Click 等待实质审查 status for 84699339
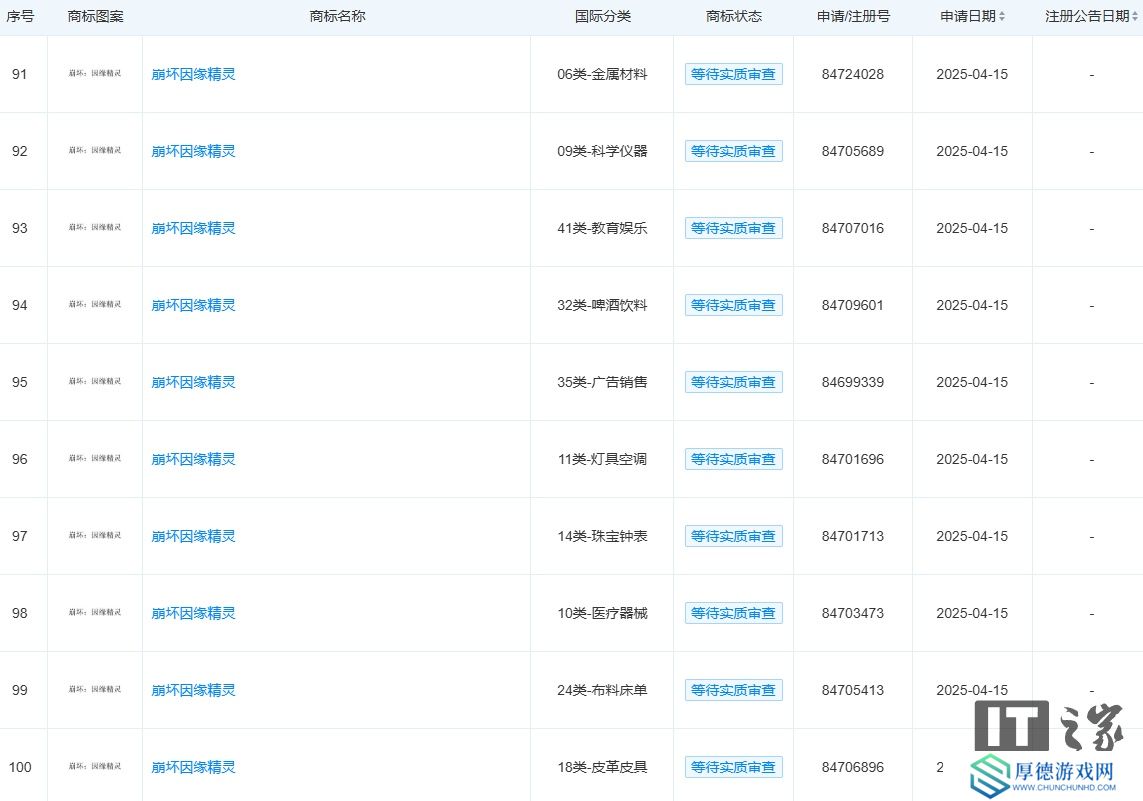Image resolution: width=1143 pixels, height=801 pixels. coord(733,383)
